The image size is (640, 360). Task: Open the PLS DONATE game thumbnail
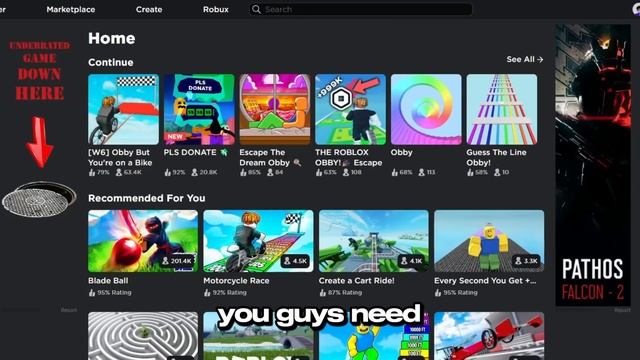tap(199, 109)
